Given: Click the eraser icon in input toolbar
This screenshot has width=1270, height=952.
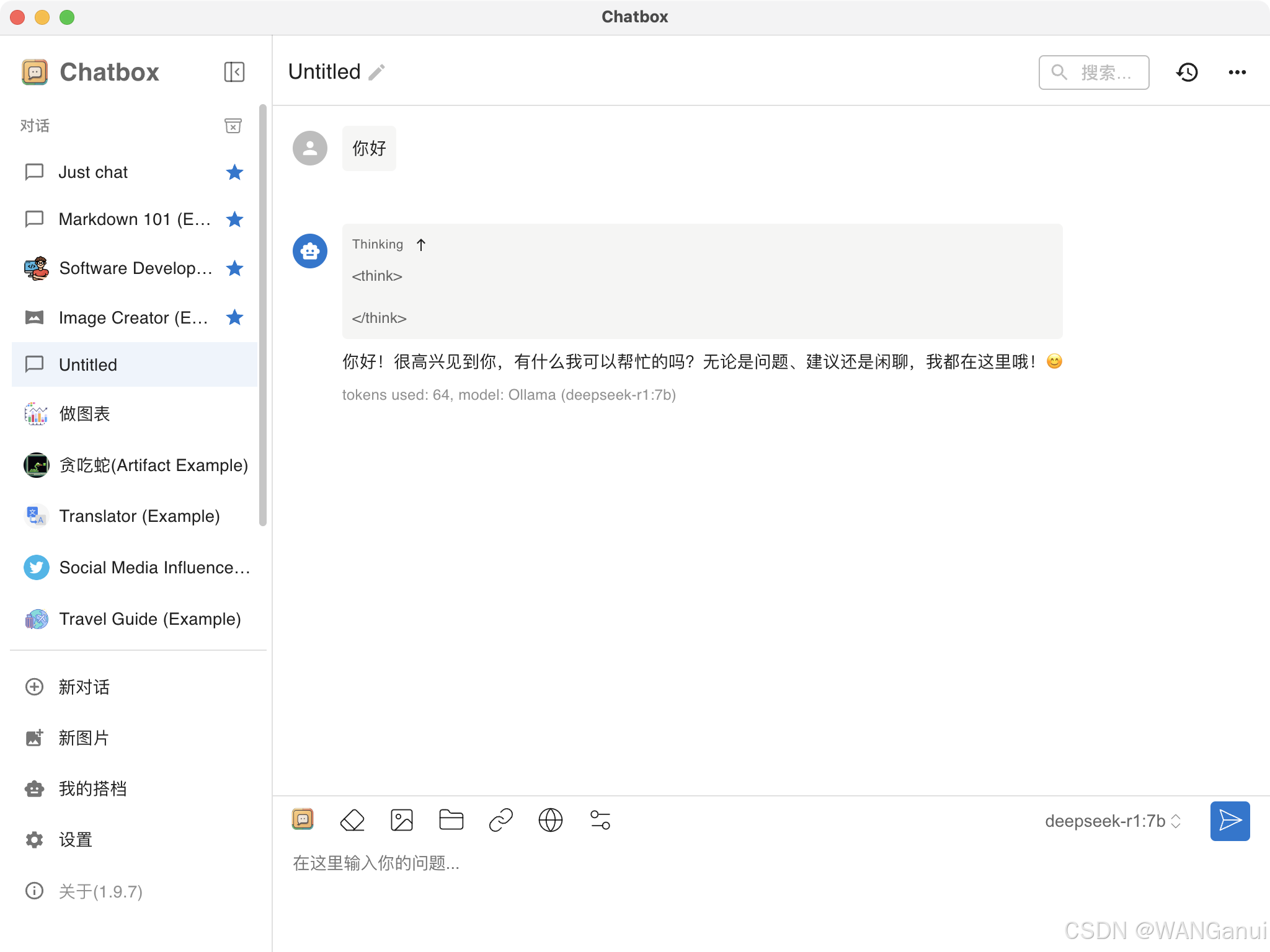Looking at the screenshot, I should (352, 820).
